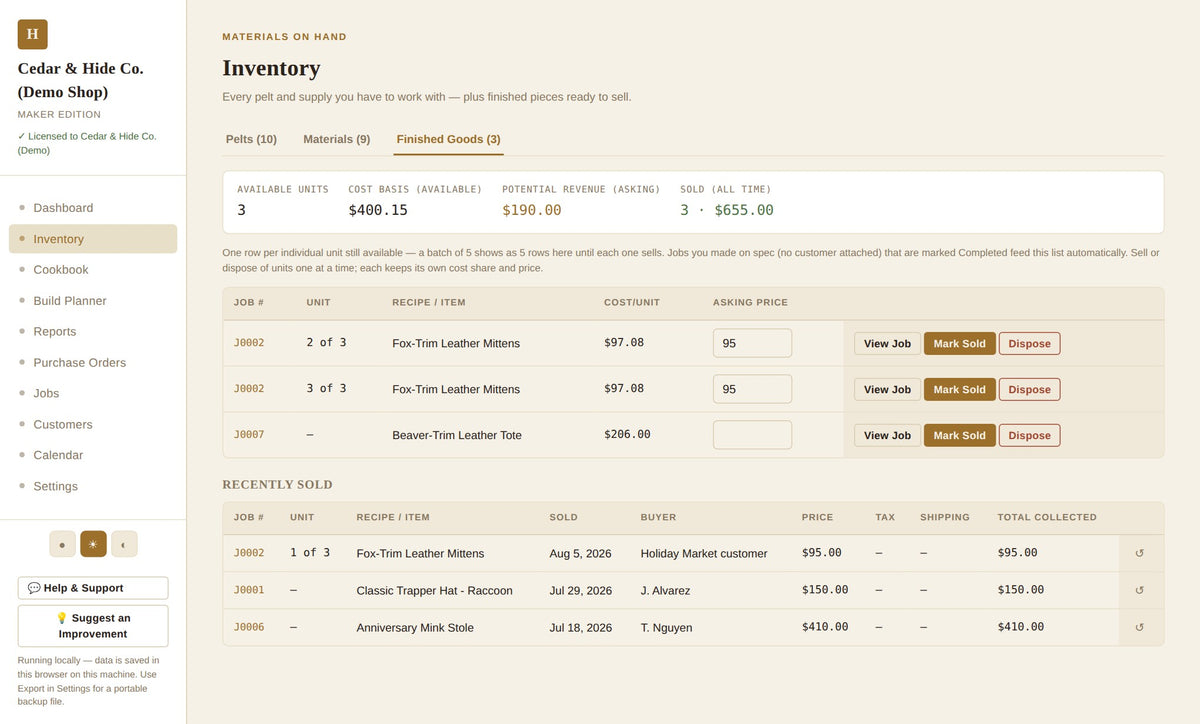
Task: Open job J0002 link in Recently Sold
Action: 249,553
